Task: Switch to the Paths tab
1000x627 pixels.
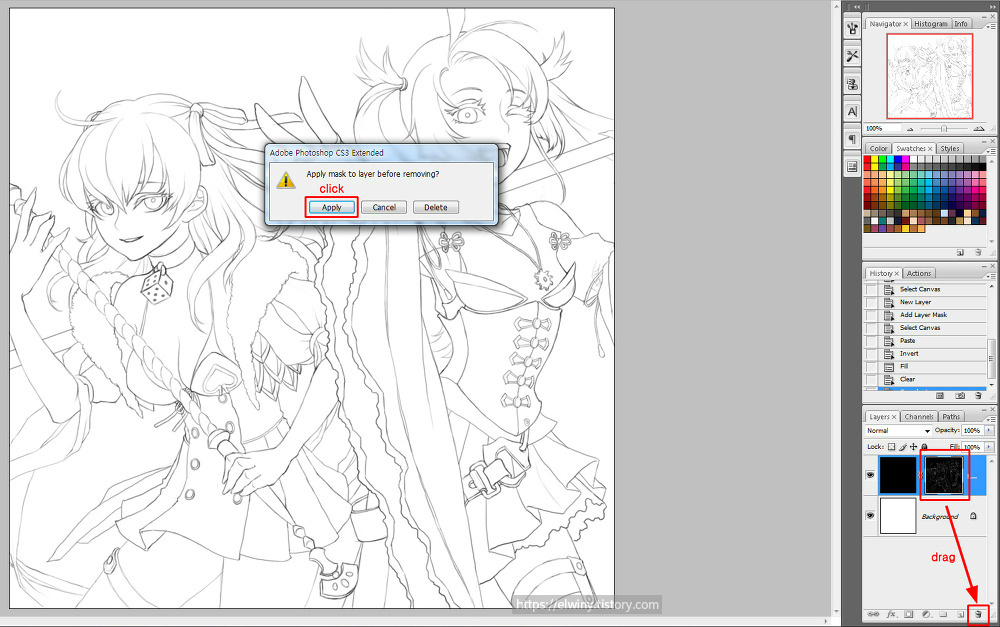Action: 951,417
